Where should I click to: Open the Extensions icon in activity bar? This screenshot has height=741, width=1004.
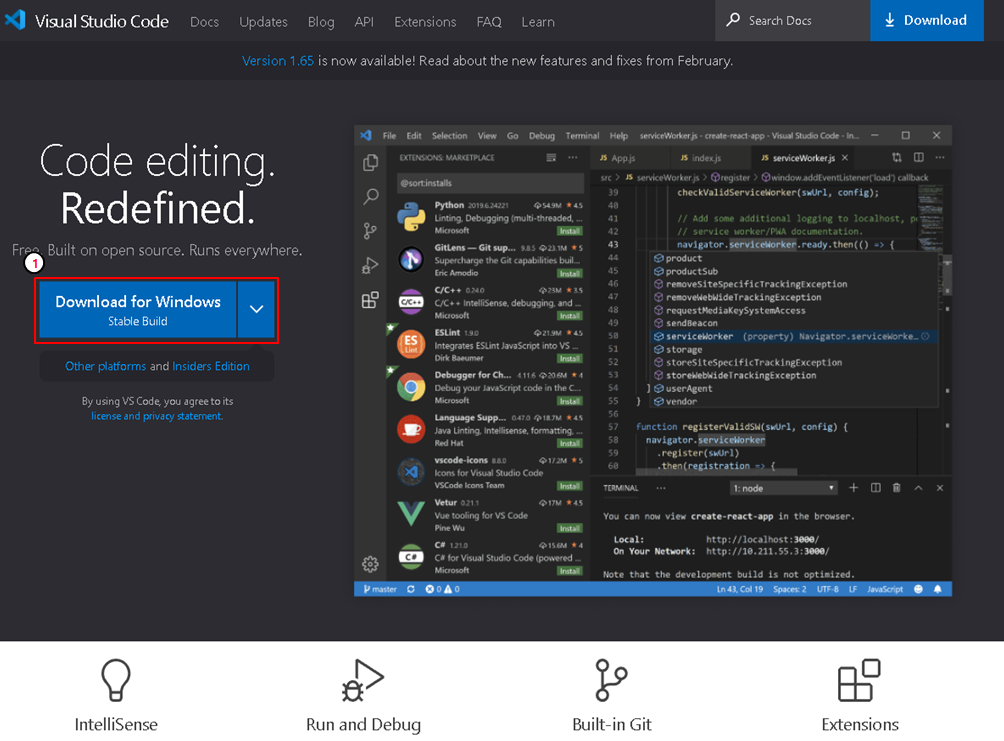coord(370,300)
